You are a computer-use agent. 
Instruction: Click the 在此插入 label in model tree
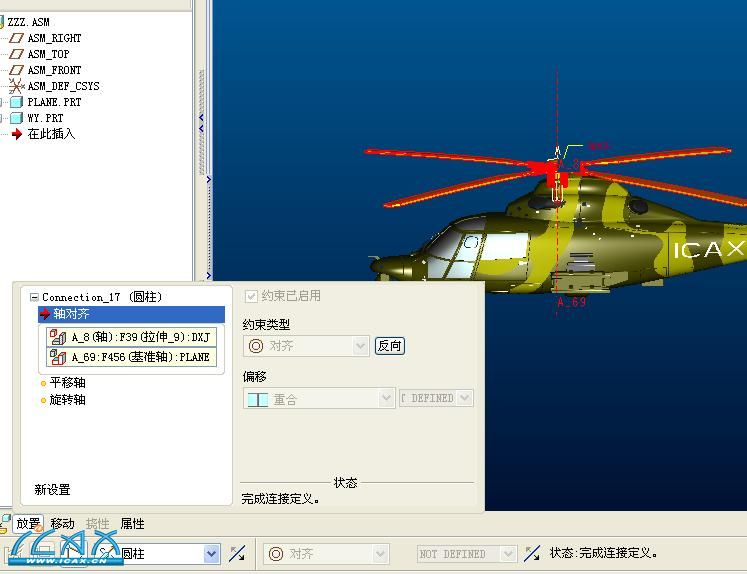pos(51,134)
